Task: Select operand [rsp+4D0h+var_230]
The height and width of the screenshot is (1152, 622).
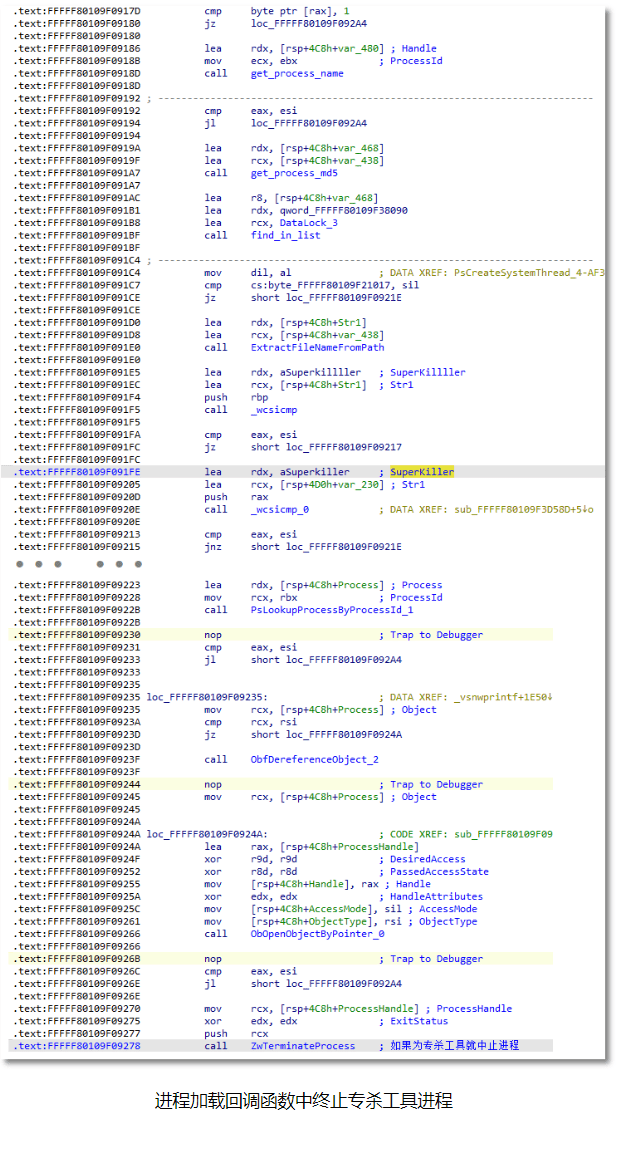Action: coord(332,485)
